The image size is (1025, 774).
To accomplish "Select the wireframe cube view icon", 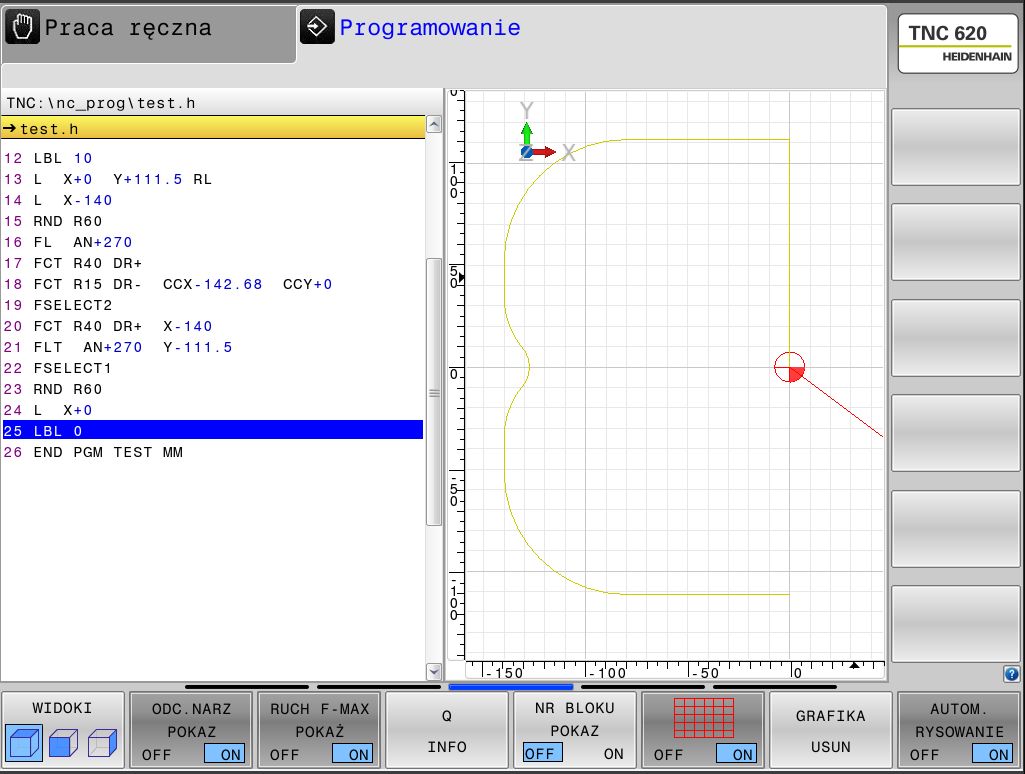I will pyautogui.click(x=103, y=743).
